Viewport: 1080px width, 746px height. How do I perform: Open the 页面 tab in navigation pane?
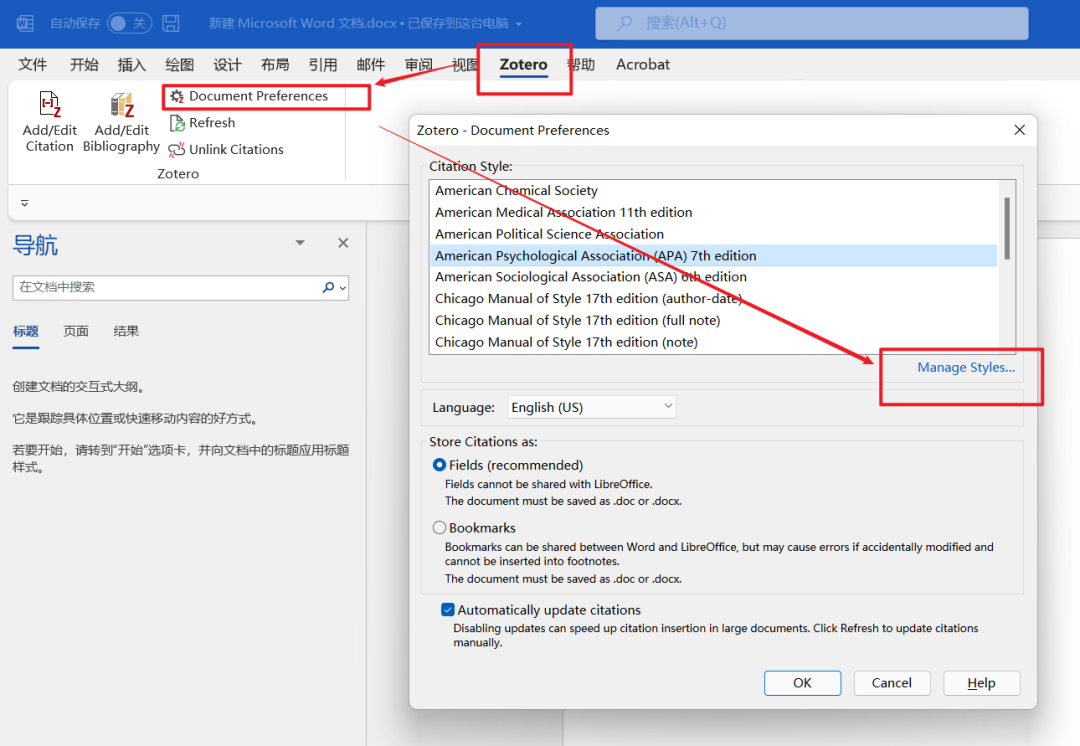(x=76, y=331)
